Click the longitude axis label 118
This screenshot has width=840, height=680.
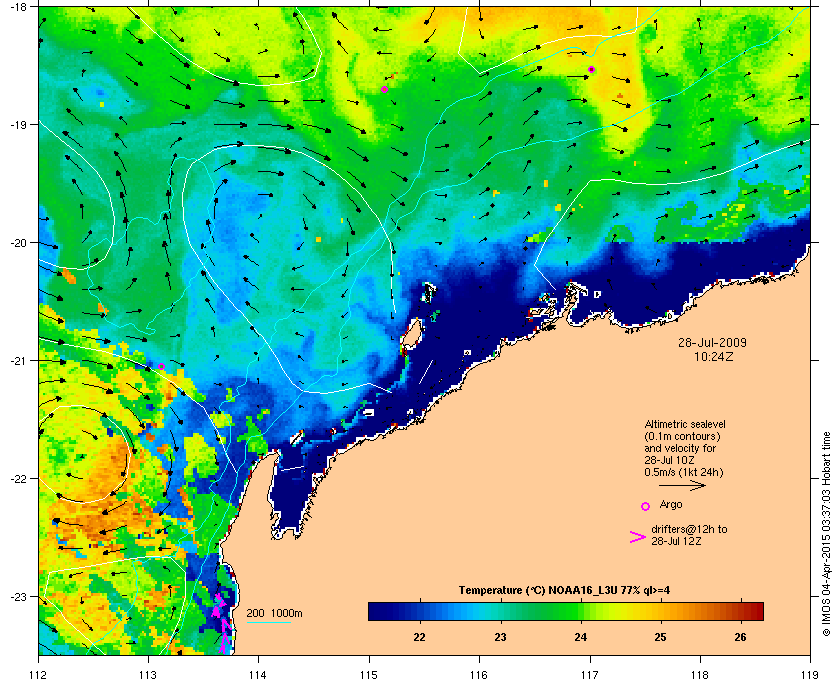700,674
